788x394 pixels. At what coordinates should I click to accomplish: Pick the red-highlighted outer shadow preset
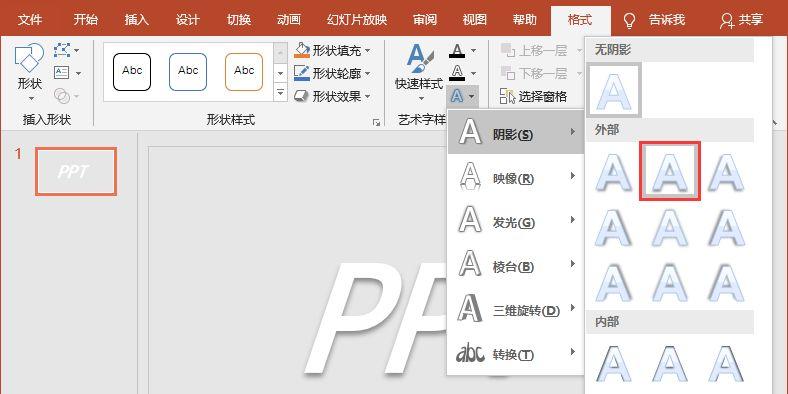[670, 171]
